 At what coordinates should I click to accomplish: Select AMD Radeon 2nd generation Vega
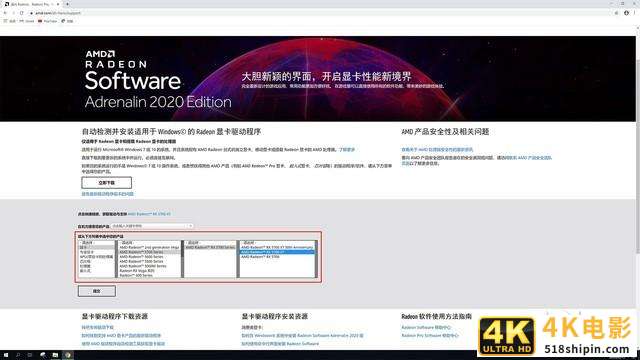tap(149, 247)
